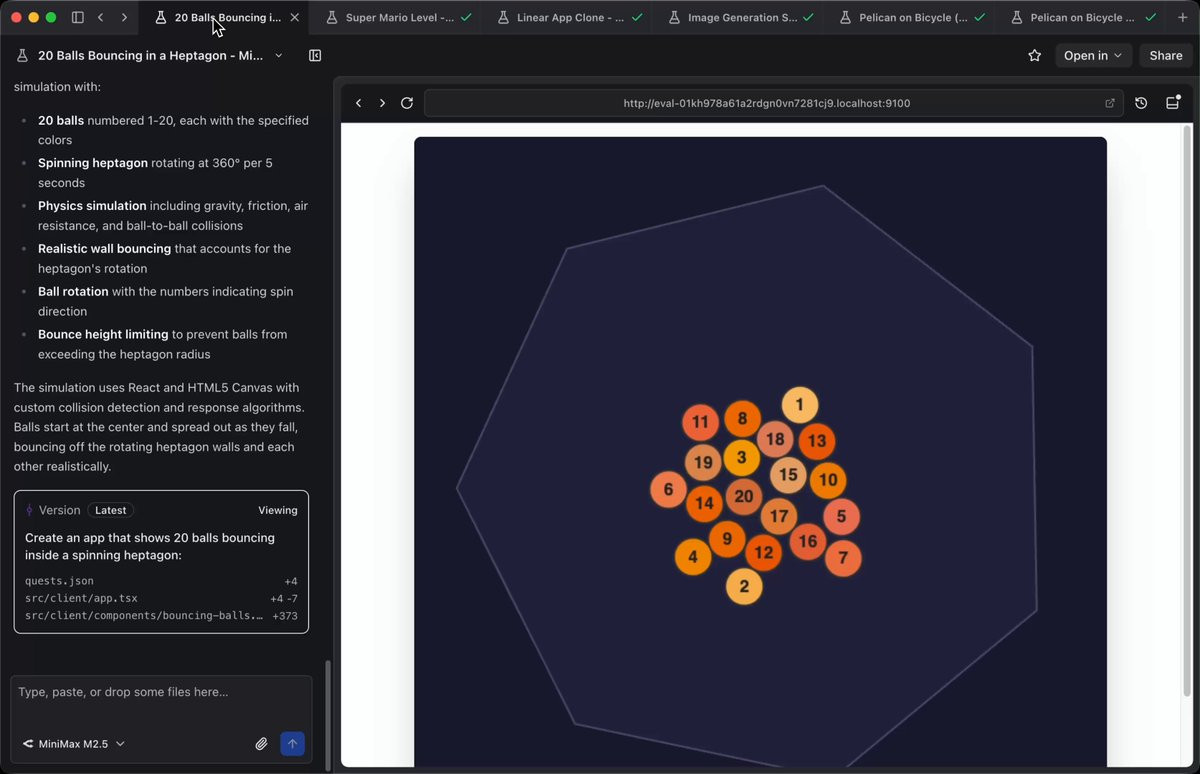Click the preview URL address bar
The image size is (1200, 774).
click(767, 103)
